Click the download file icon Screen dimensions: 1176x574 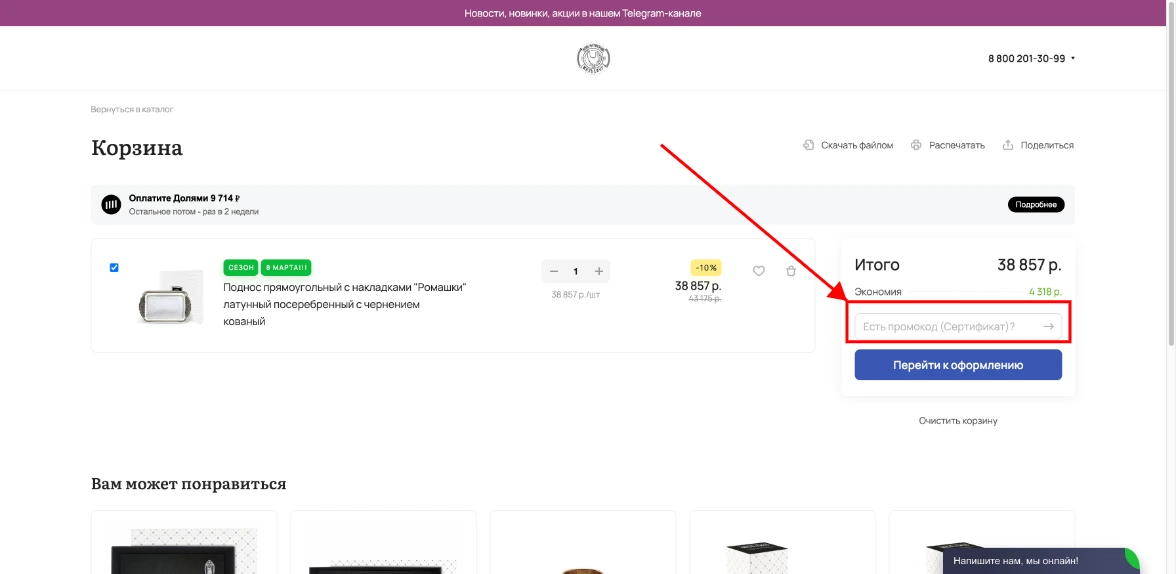coord(808,145)
